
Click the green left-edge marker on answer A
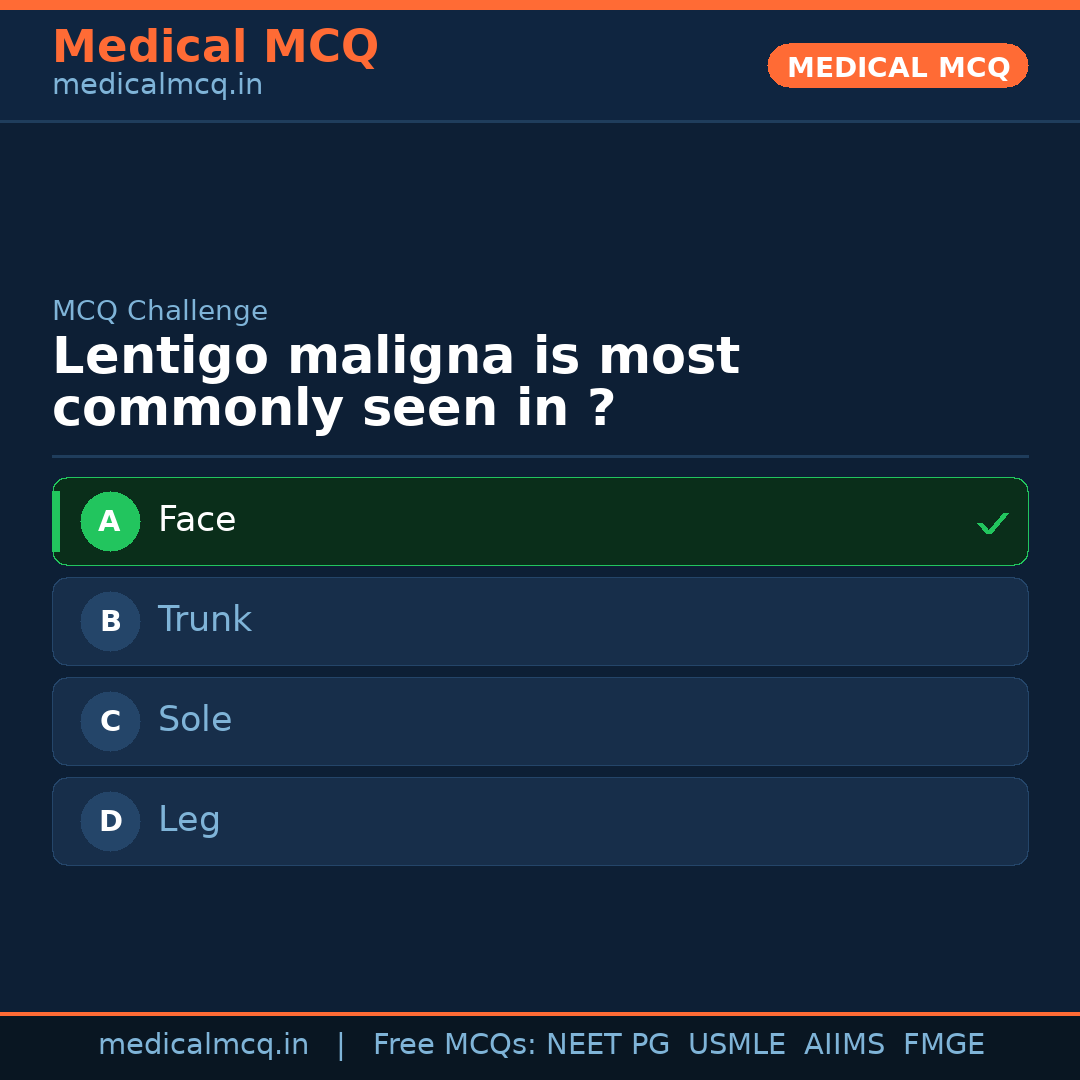coord(57,521)
